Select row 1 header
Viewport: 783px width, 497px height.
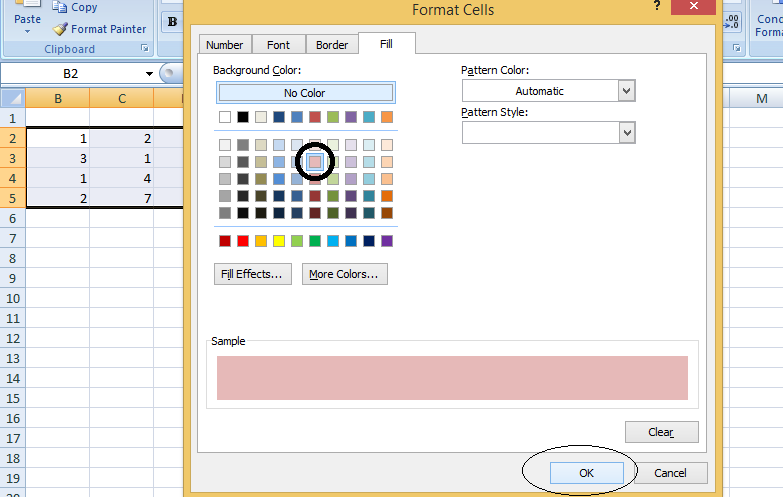12,118
